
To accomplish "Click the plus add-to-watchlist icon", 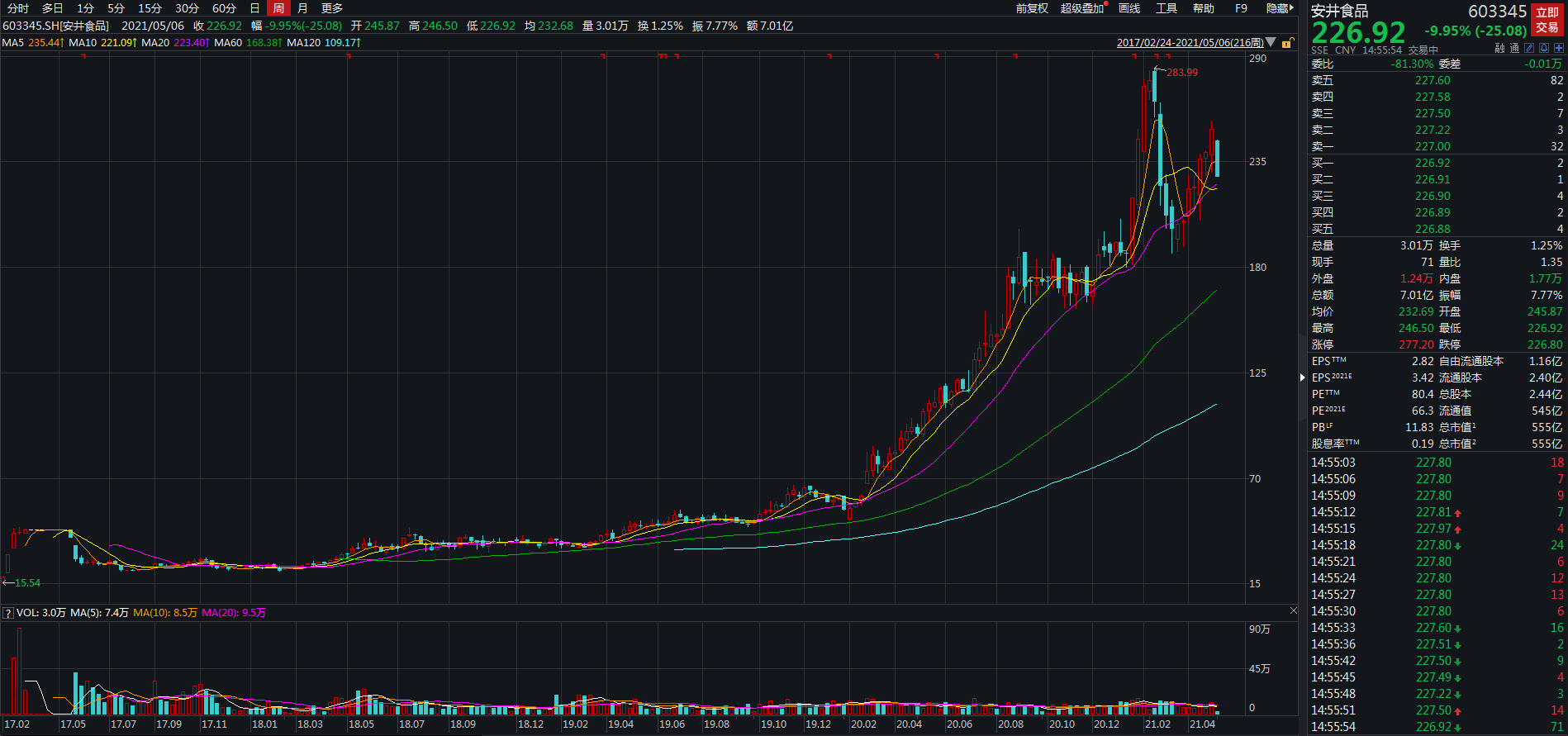I will pyautogui.click(x=1558, y=49).
